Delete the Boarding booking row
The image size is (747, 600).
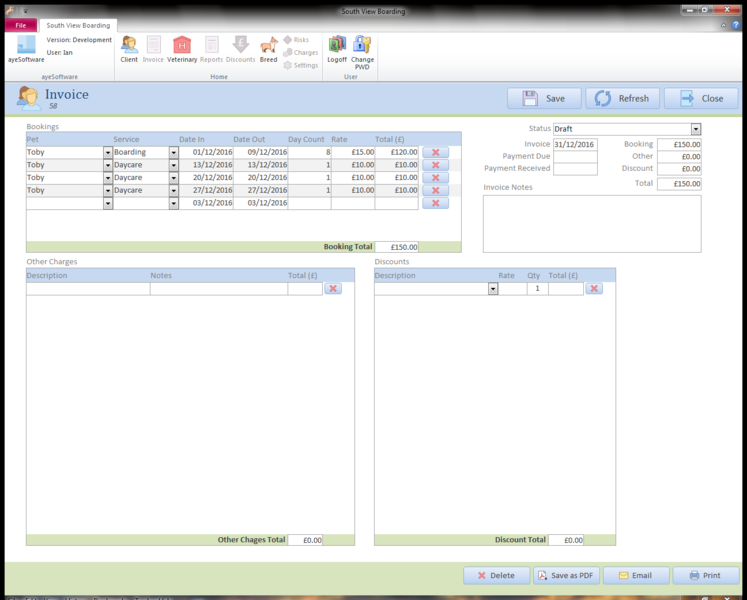coord(435,152)
